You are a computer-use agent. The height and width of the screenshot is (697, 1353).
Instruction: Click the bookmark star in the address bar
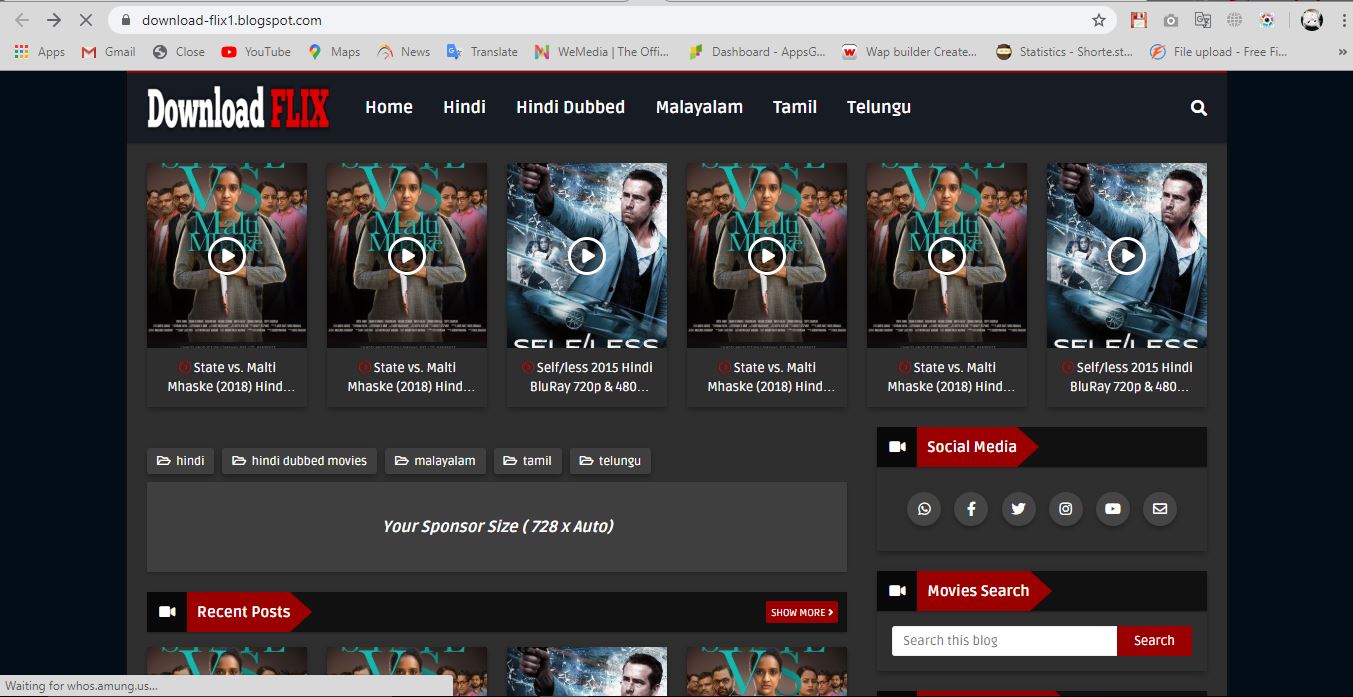point(1098,19)
